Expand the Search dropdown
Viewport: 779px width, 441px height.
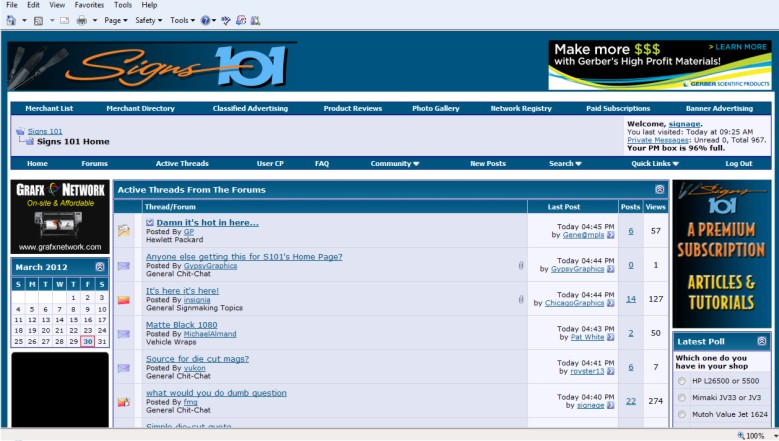(x=565, y=163)
